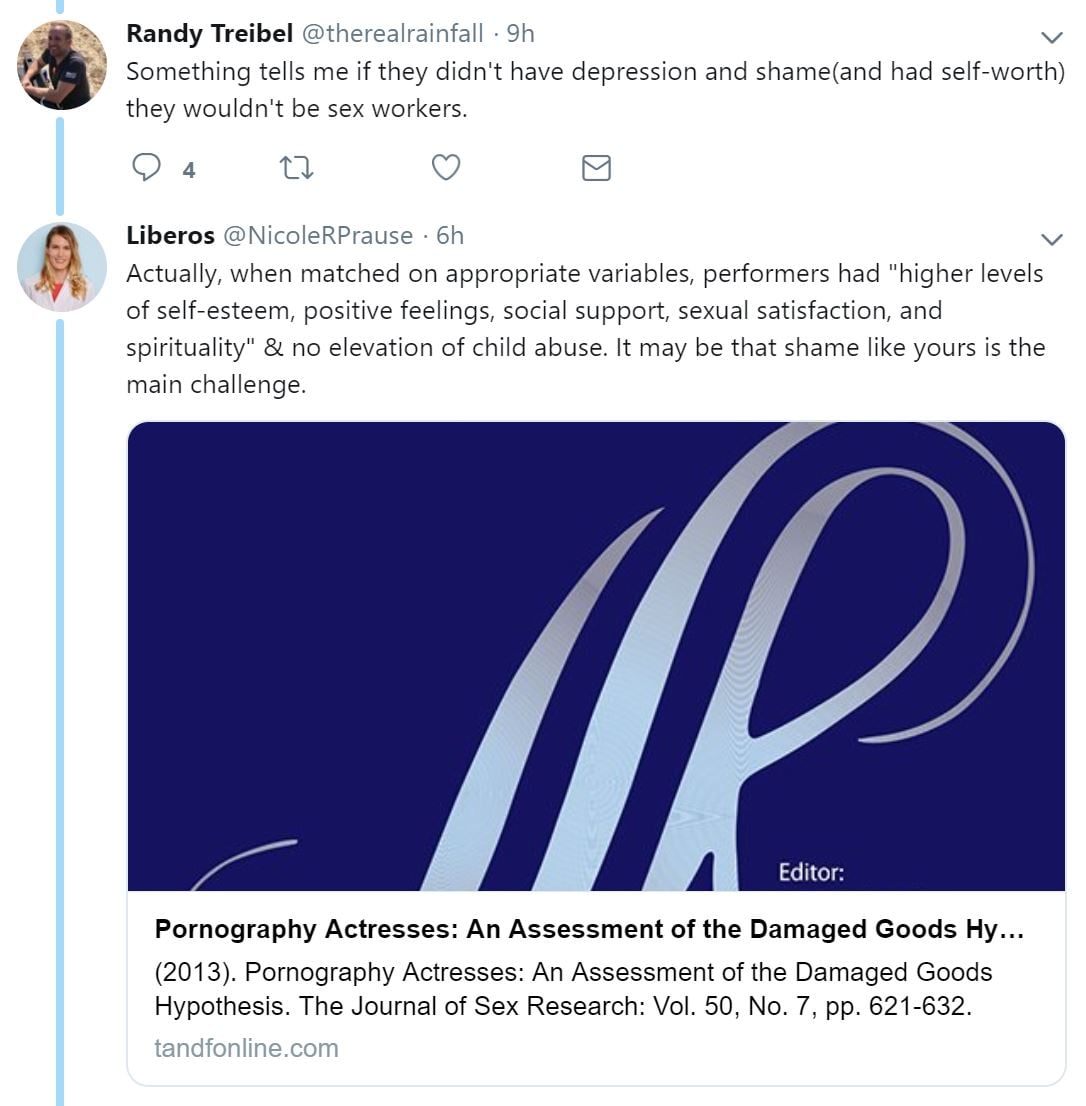Open the journal cover preview image
The width and height of the screenshot is (1086, 1106).
pyautogui.click(x=596, y=656)
